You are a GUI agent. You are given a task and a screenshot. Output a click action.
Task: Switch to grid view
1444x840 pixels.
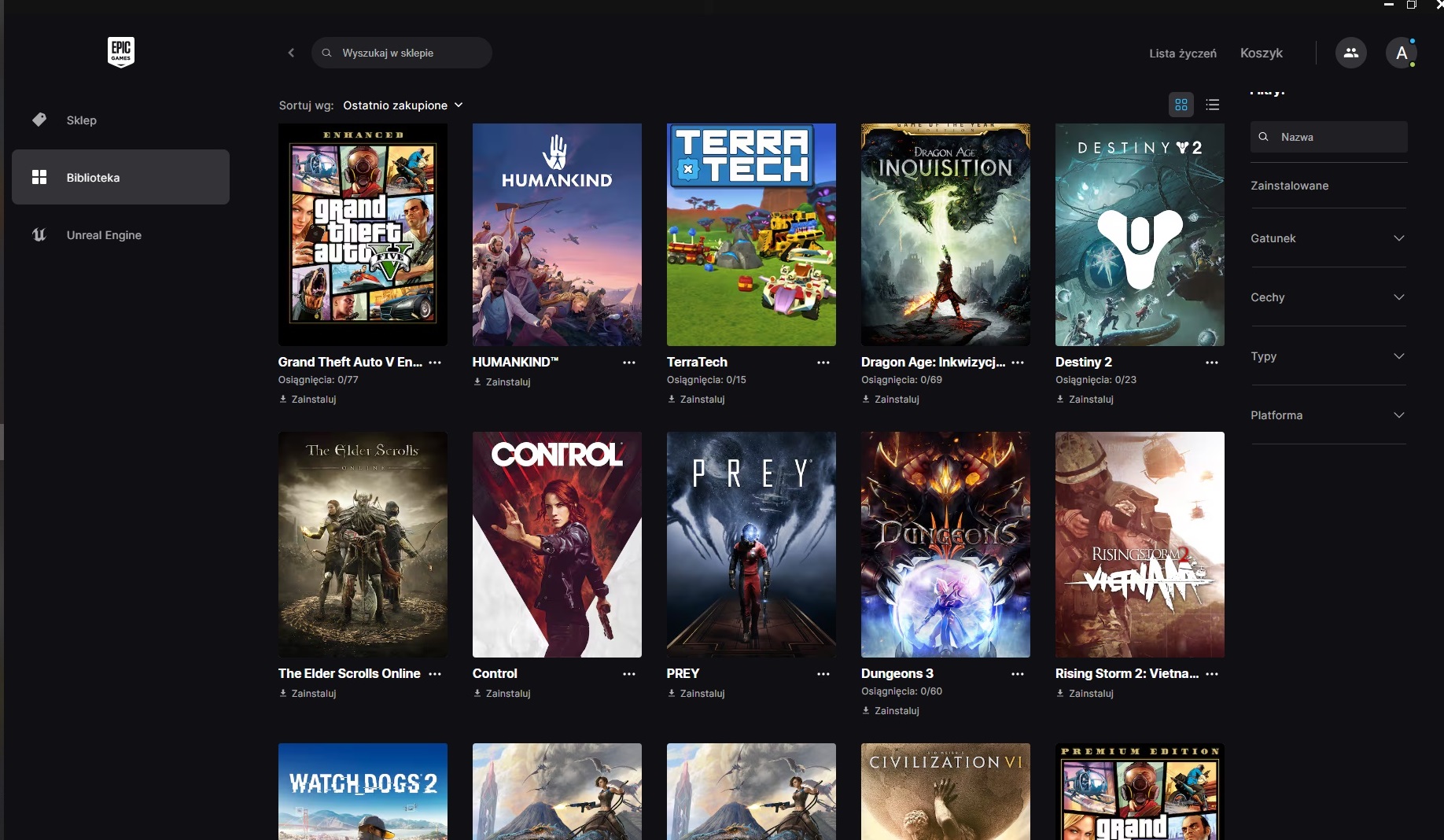click(x=1181, y=105)
